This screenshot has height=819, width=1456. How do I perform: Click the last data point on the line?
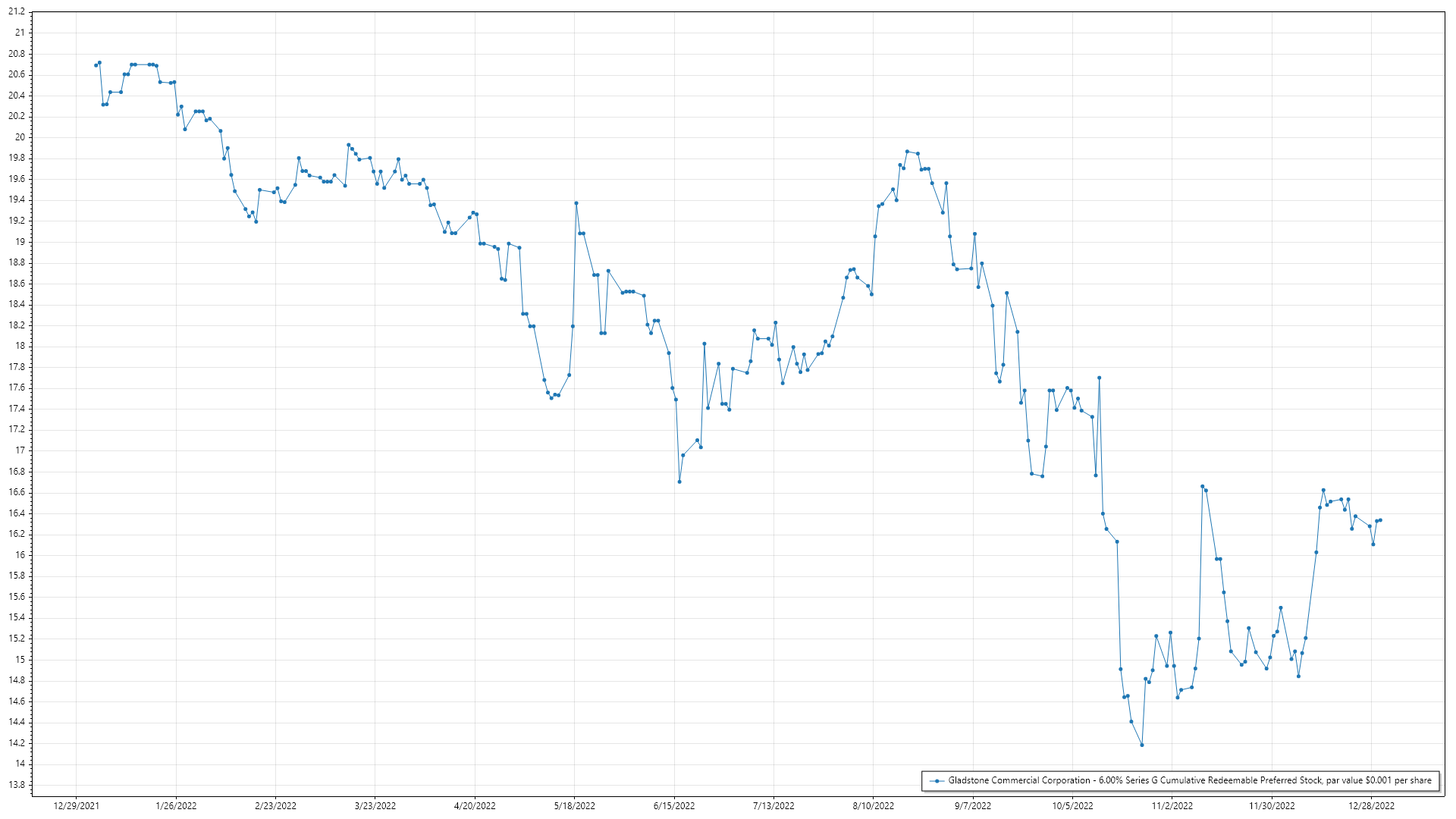click(1380, 520)
